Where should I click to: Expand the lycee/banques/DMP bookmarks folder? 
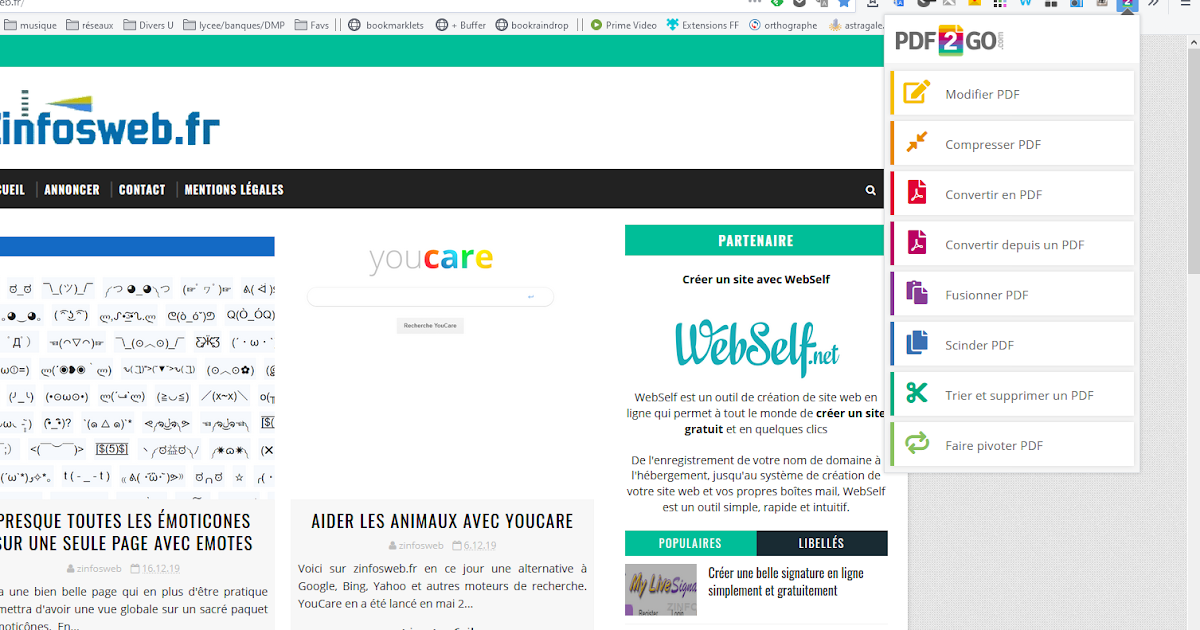coord(234,25)
